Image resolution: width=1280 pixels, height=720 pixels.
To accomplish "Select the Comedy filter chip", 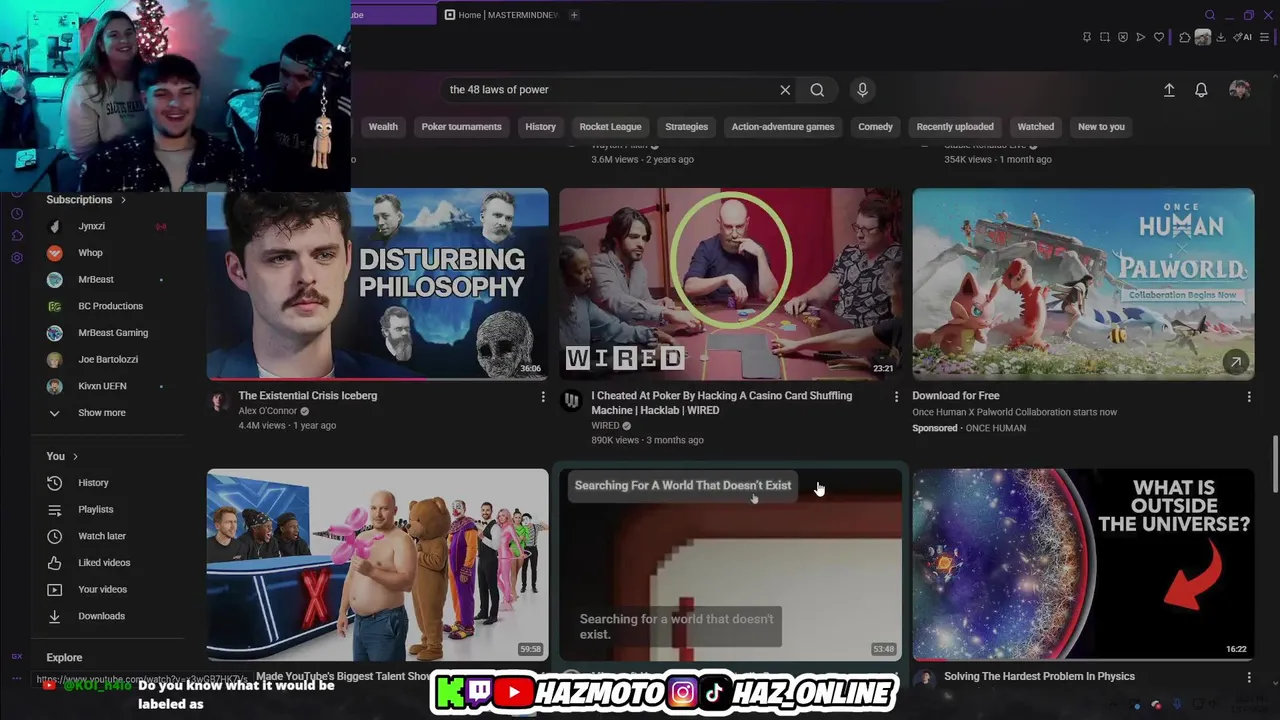I will pyautogui.click(x=875, y=127).
